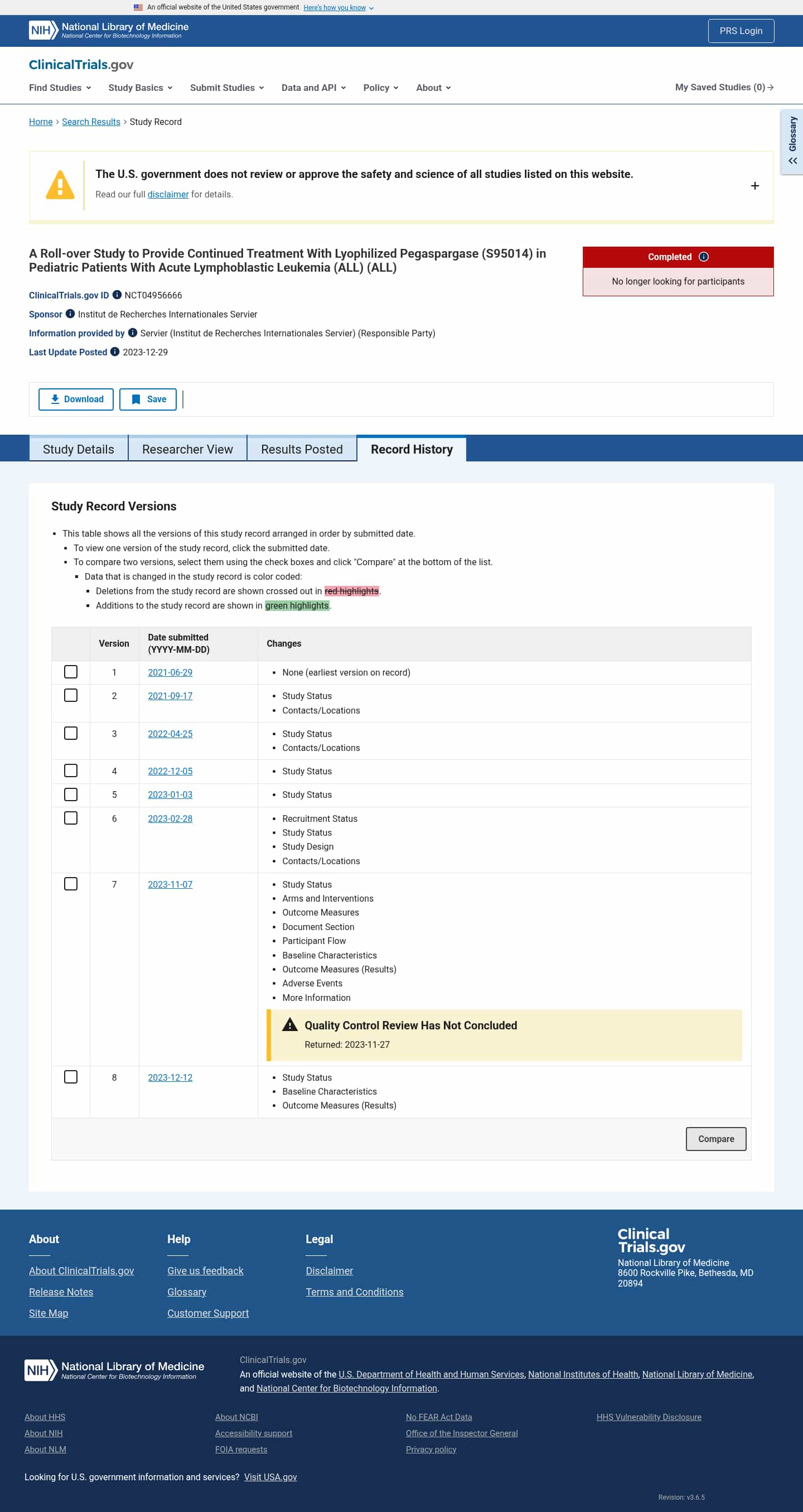803x1512 pixels.
Task: Open version submitted 2023-11-07
Action: (170, 884)
